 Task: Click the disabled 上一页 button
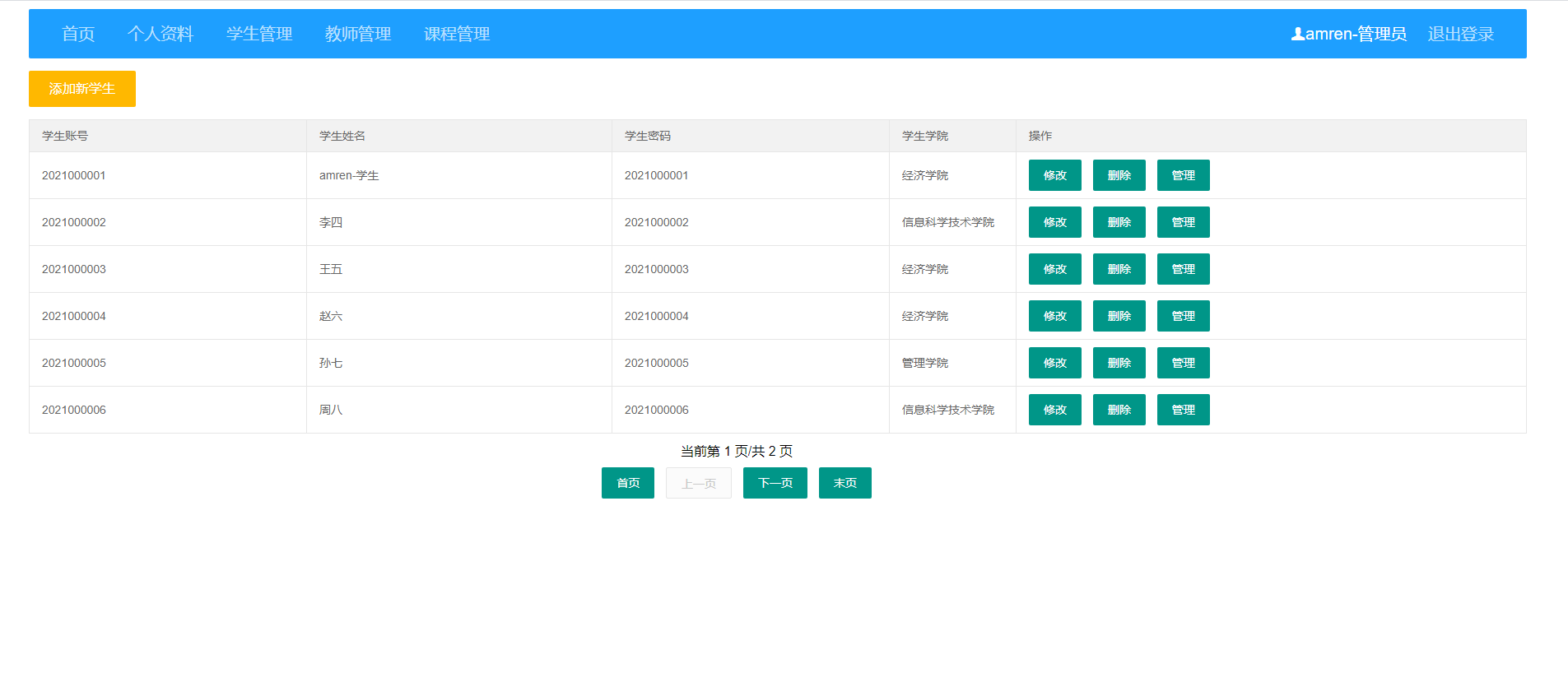point(699,483)
